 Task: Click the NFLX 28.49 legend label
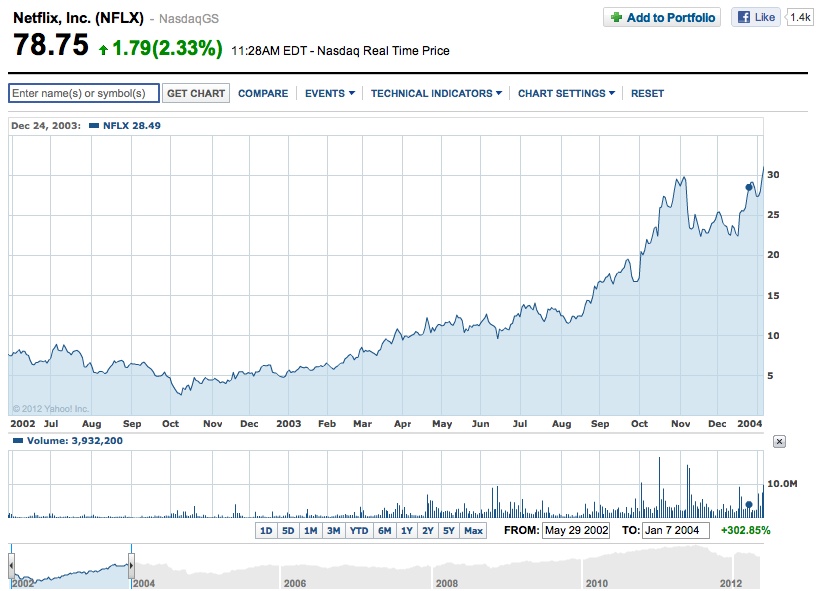[132, 125]
